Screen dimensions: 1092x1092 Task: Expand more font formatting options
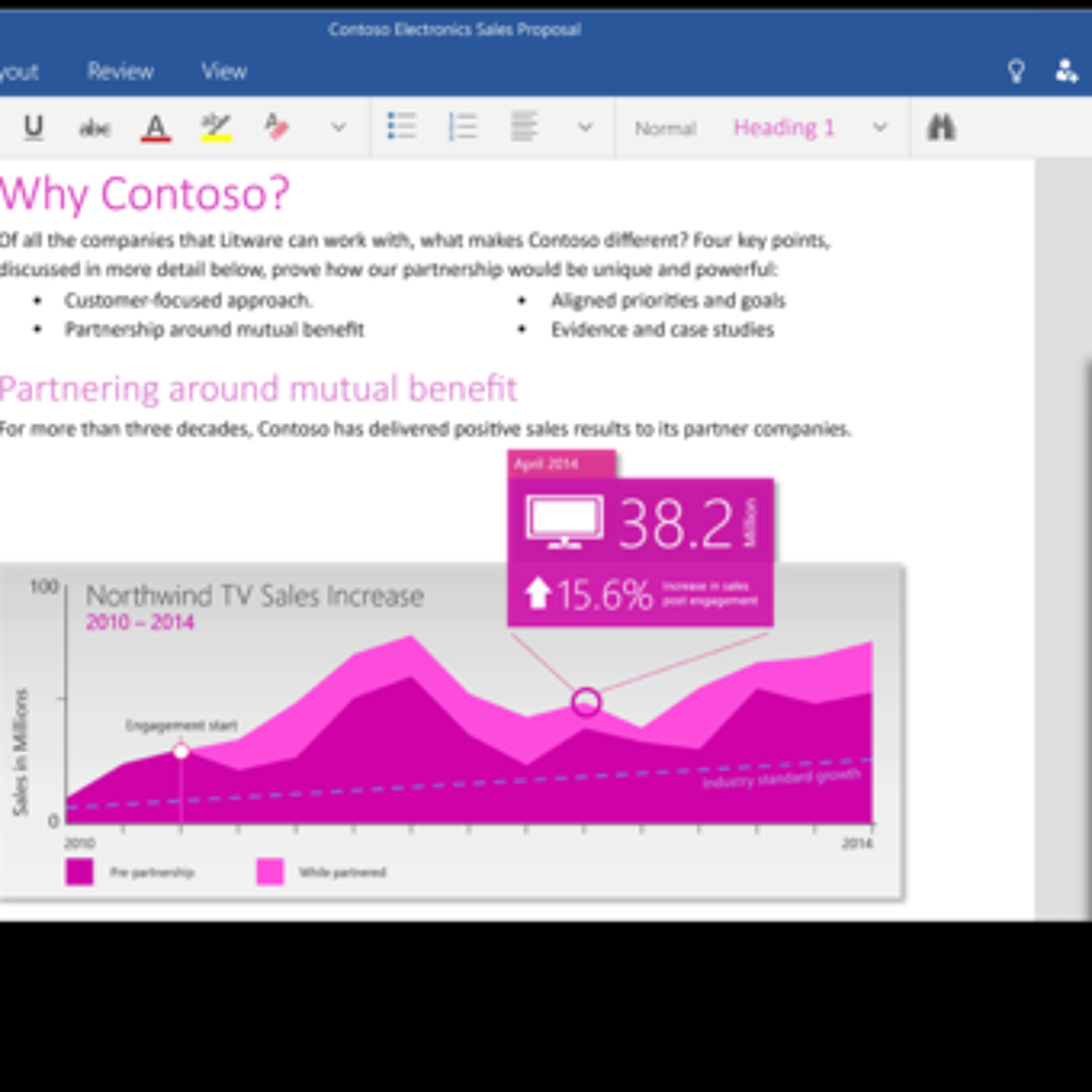[x=338, y=127]
